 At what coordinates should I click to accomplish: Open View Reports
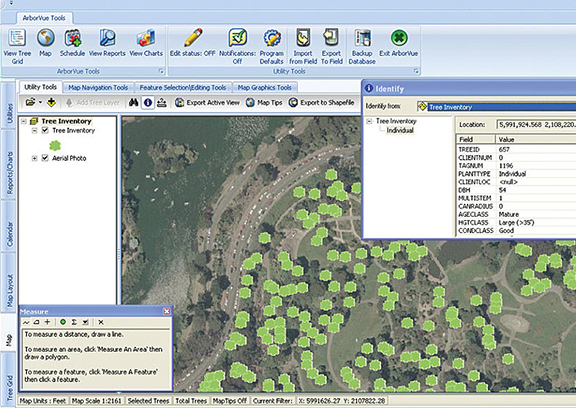pyautogui.click(x=107, y=43)
